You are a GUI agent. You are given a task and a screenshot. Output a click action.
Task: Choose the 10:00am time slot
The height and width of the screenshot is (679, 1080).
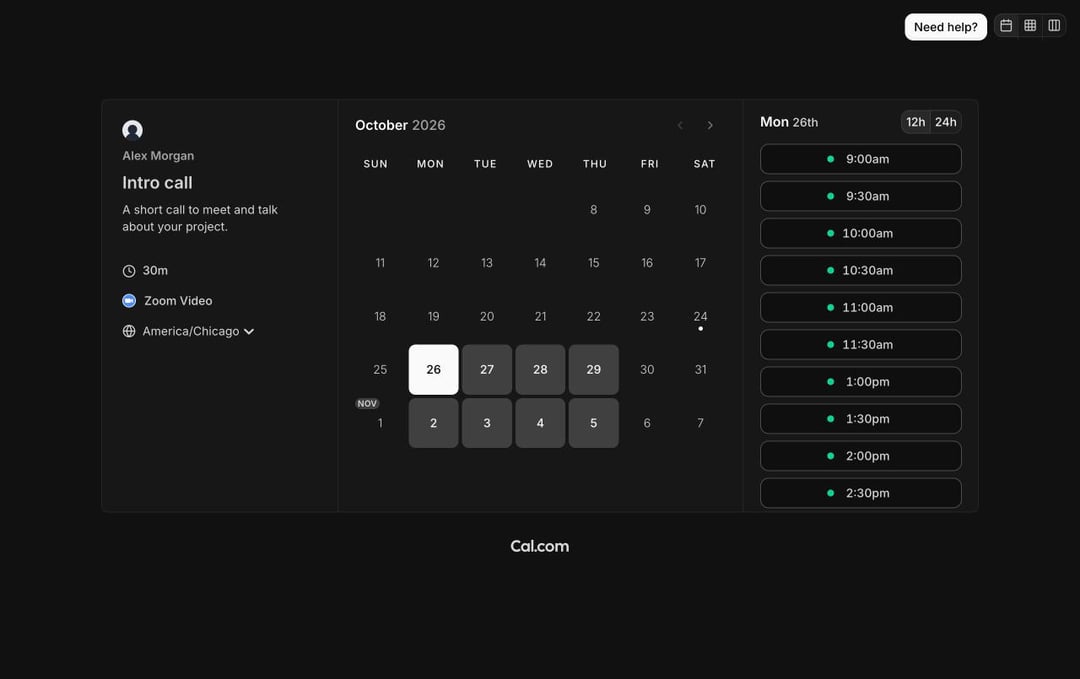tap(860, 233)
